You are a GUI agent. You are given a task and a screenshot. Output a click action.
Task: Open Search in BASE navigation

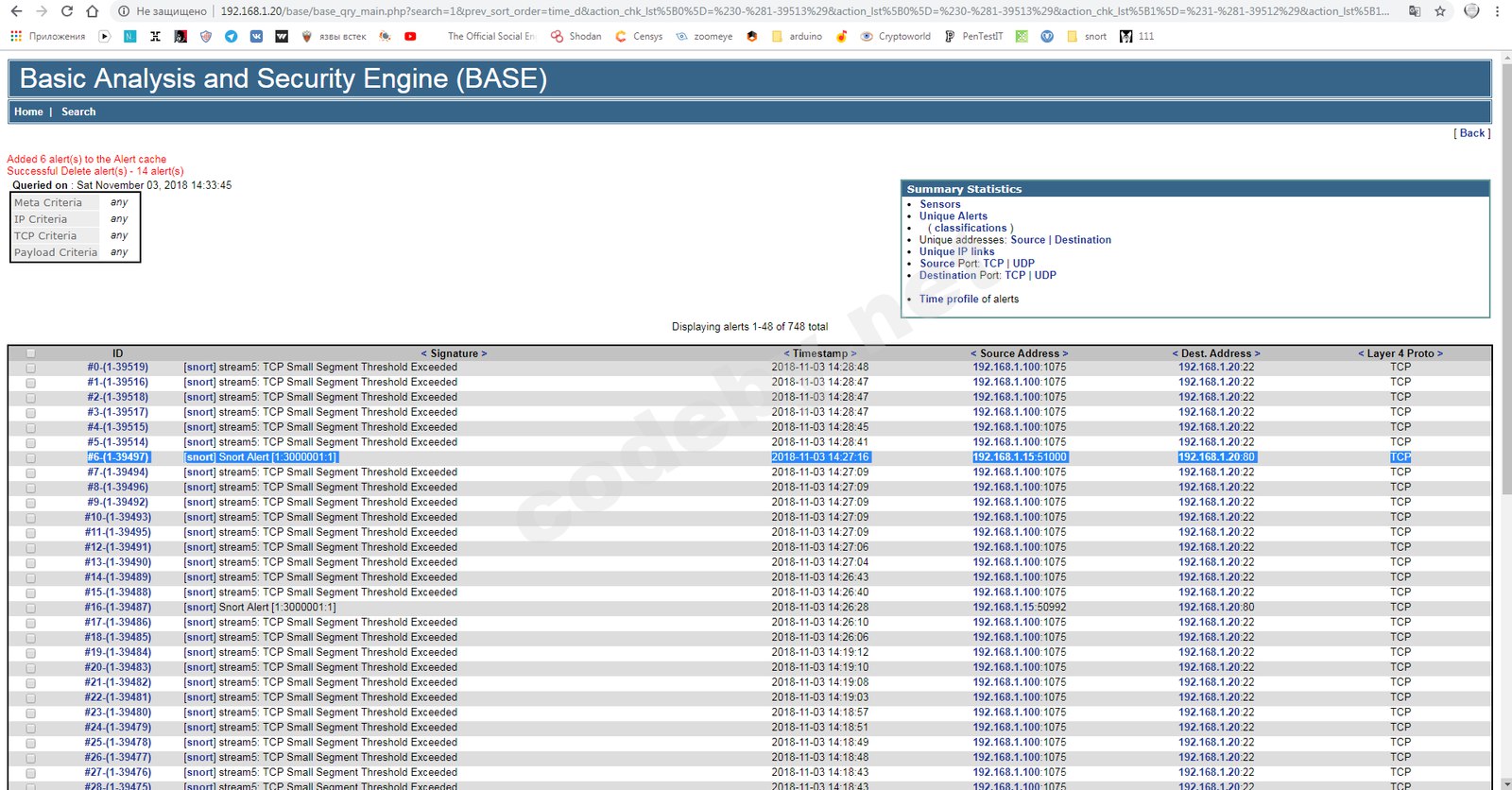78,112
